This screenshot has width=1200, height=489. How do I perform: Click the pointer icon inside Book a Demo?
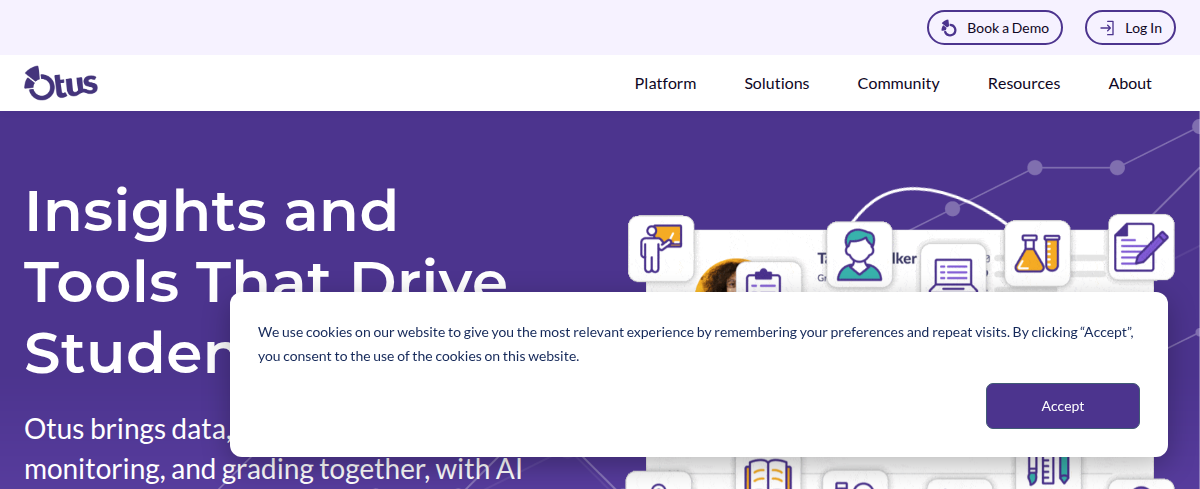pyautogui.click(x=949, y=28)
